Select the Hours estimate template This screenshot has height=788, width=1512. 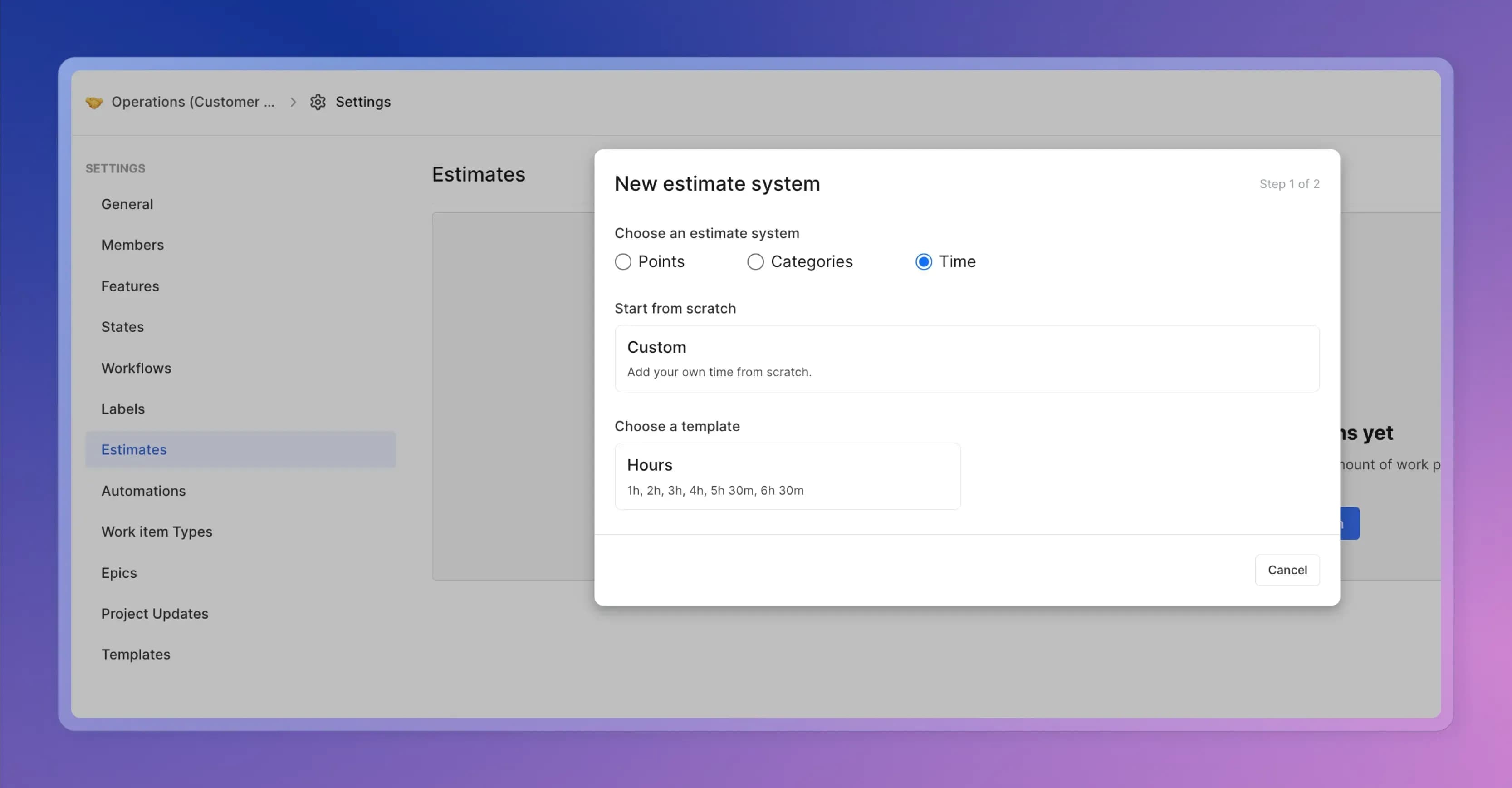[787, 476]
